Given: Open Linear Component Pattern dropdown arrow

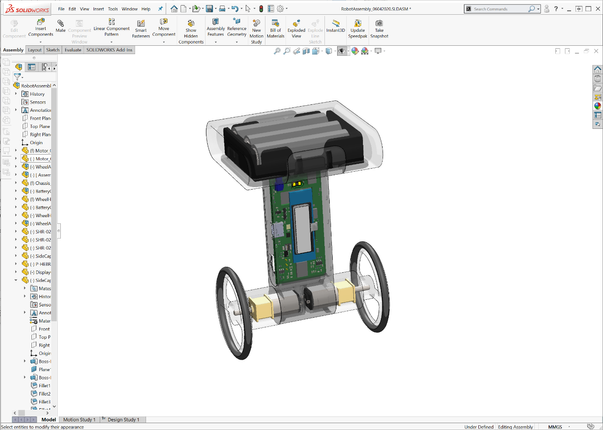Looking at the screenshot, I should pyautogui.click(x=112, y=42).
